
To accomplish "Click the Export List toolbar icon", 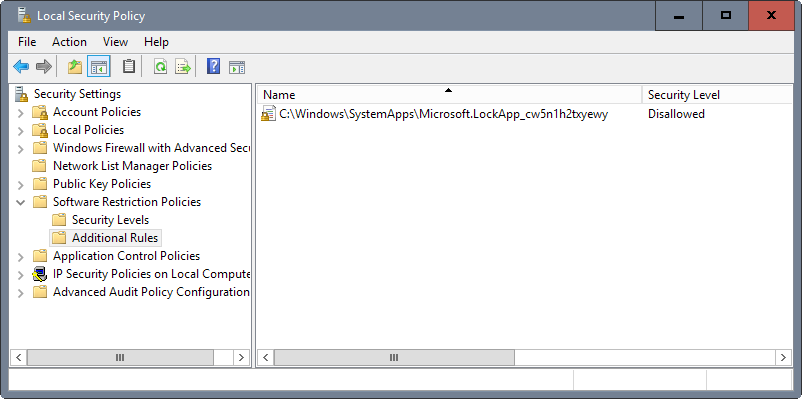I will point(183,66).
